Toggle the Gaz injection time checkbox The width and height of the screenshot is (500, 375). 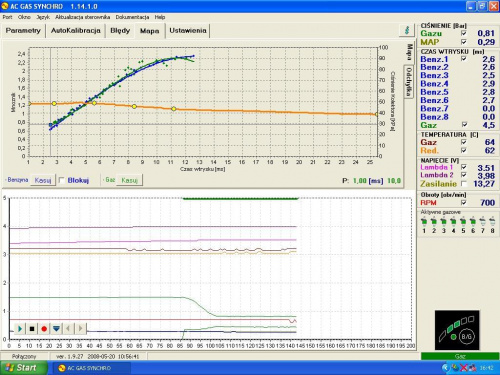tap(464, 125)
